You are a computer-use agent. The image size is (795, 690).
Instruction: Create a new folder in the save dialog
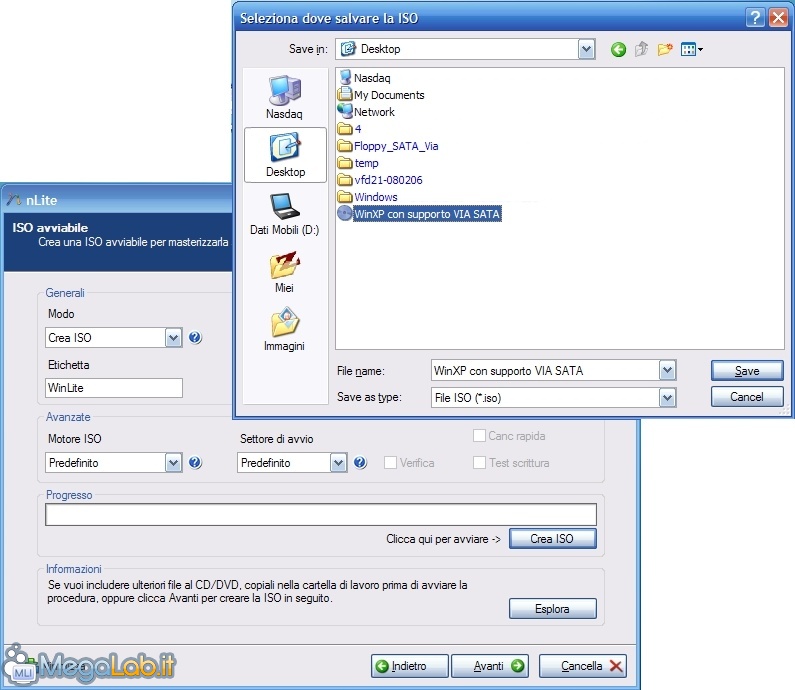665,49
